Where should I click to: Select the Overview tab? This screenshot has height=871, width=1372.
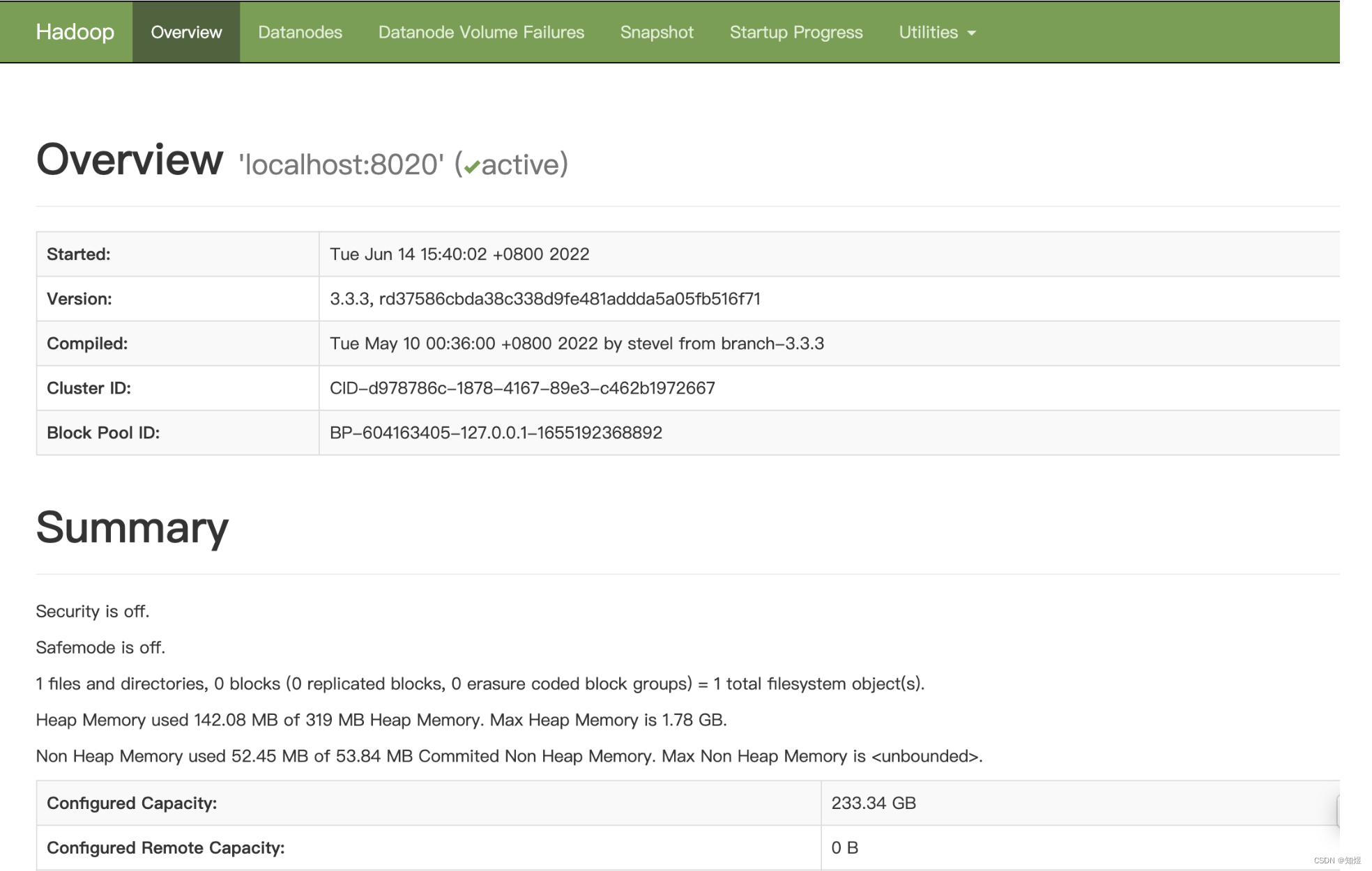pyautogui.click(x=186, y=32)
